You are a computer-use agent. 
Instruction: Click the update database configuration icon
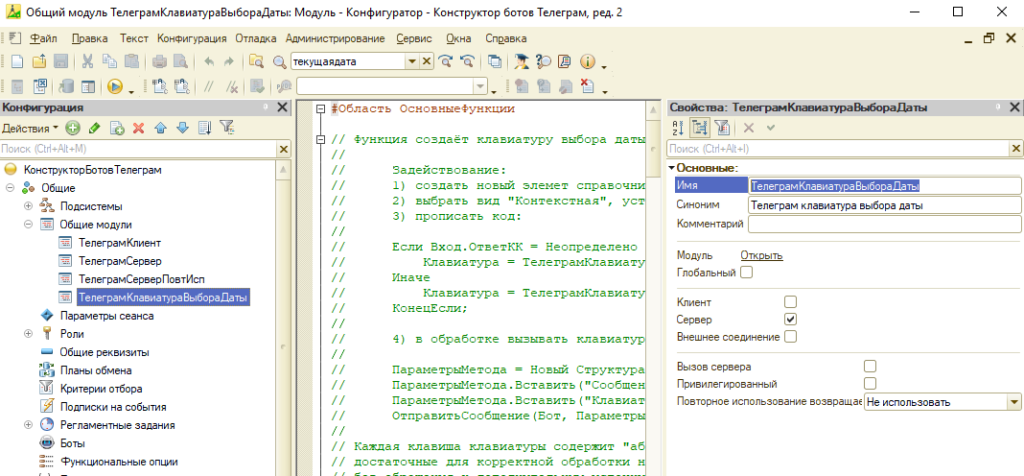point(66,86)
